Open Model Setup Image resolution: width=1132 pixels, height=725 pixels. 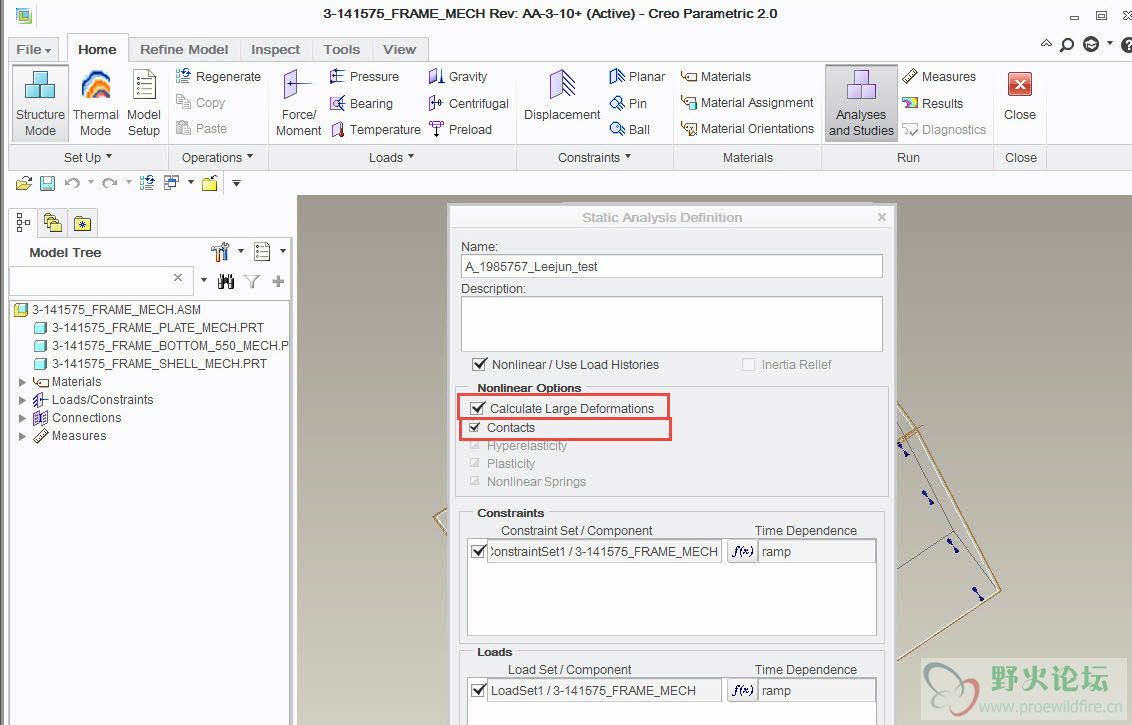click(144, 103)
